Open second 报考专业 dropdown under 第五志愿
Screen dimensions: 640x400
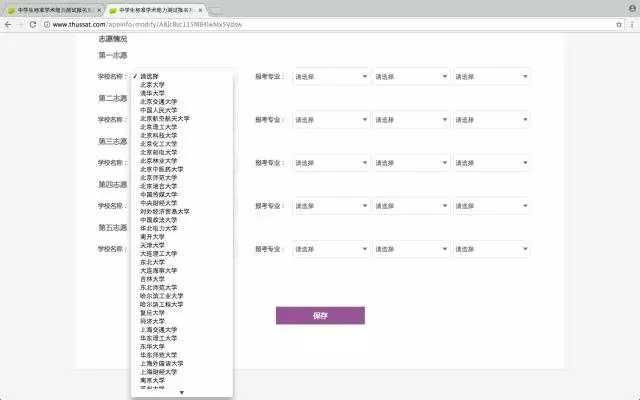(411, 249)
